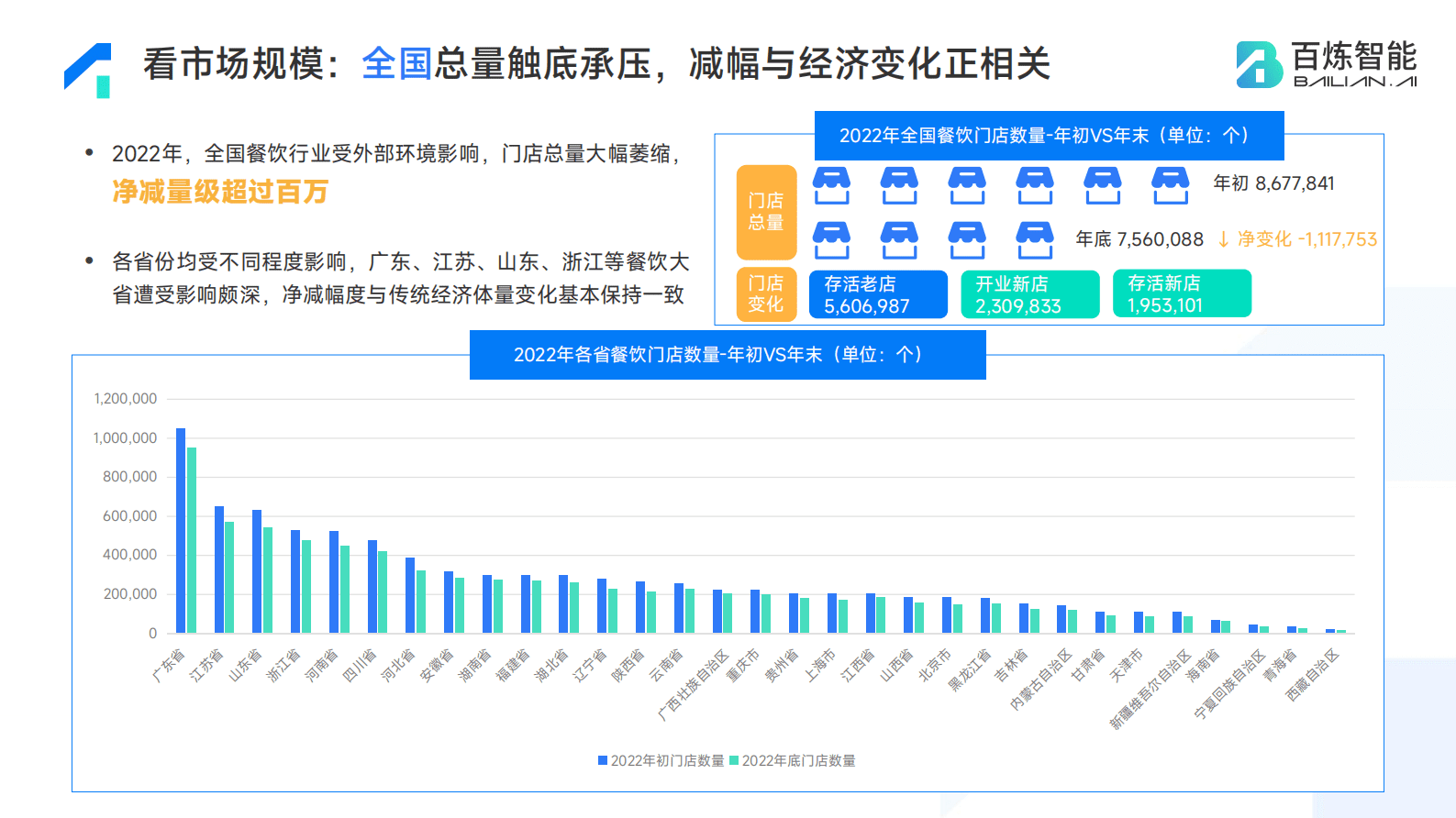Screen dimensions: 1456x818
Task: Click the 福建省 axis label
Action: click(x=513, y=666)
